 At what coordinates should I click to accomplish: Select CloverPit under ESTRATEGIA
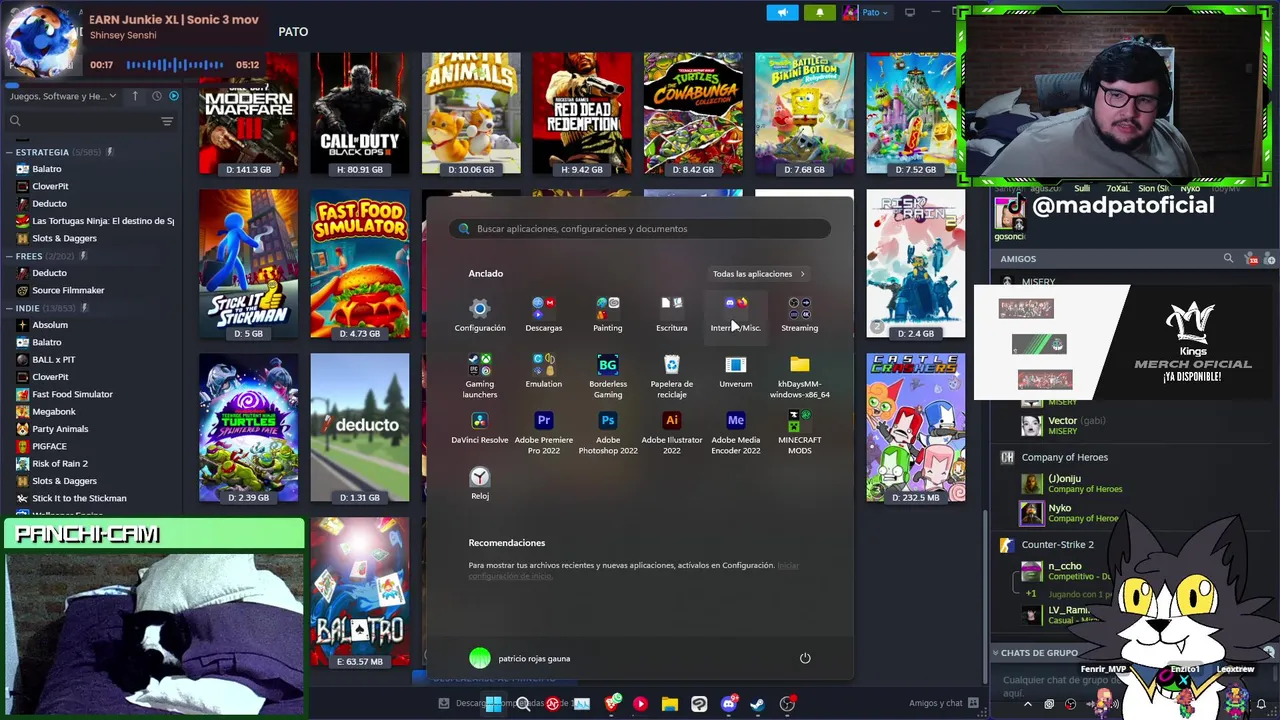(50, 186)
